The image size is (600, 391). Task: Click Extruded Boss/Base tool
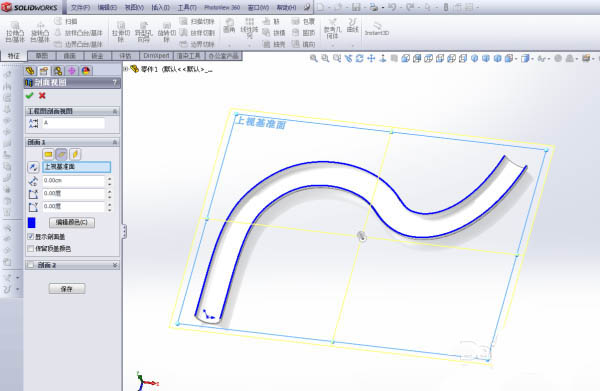pyautogui.click(x=15, y=32)
